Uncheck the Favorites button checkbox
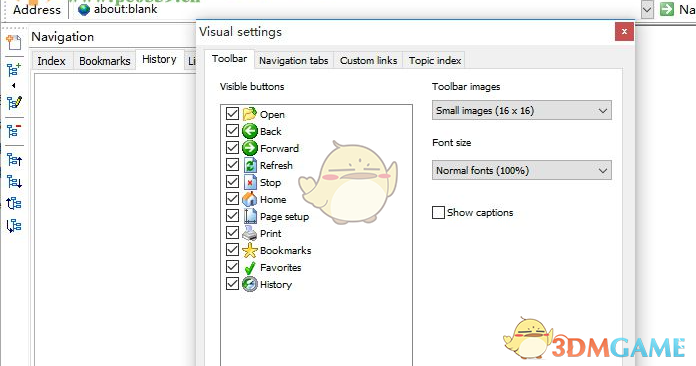The image size is (696, 366). tap(232, 267)
